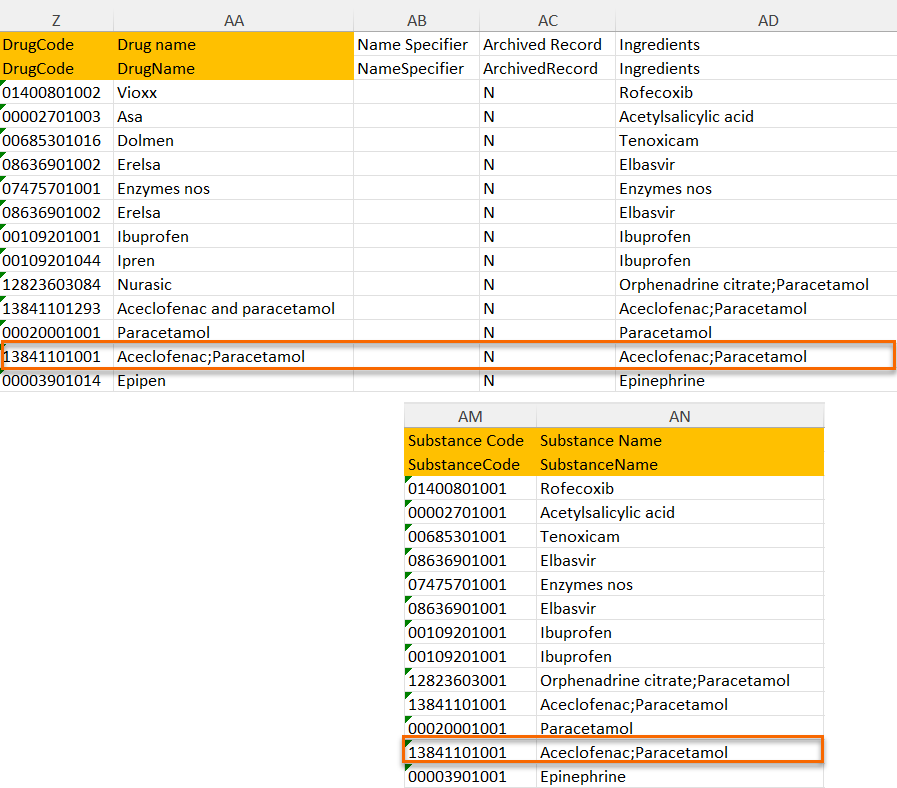Select the 'Substance Code' header cell
The width and height of the screenshot is (897, 788).
tap(470, 441)
